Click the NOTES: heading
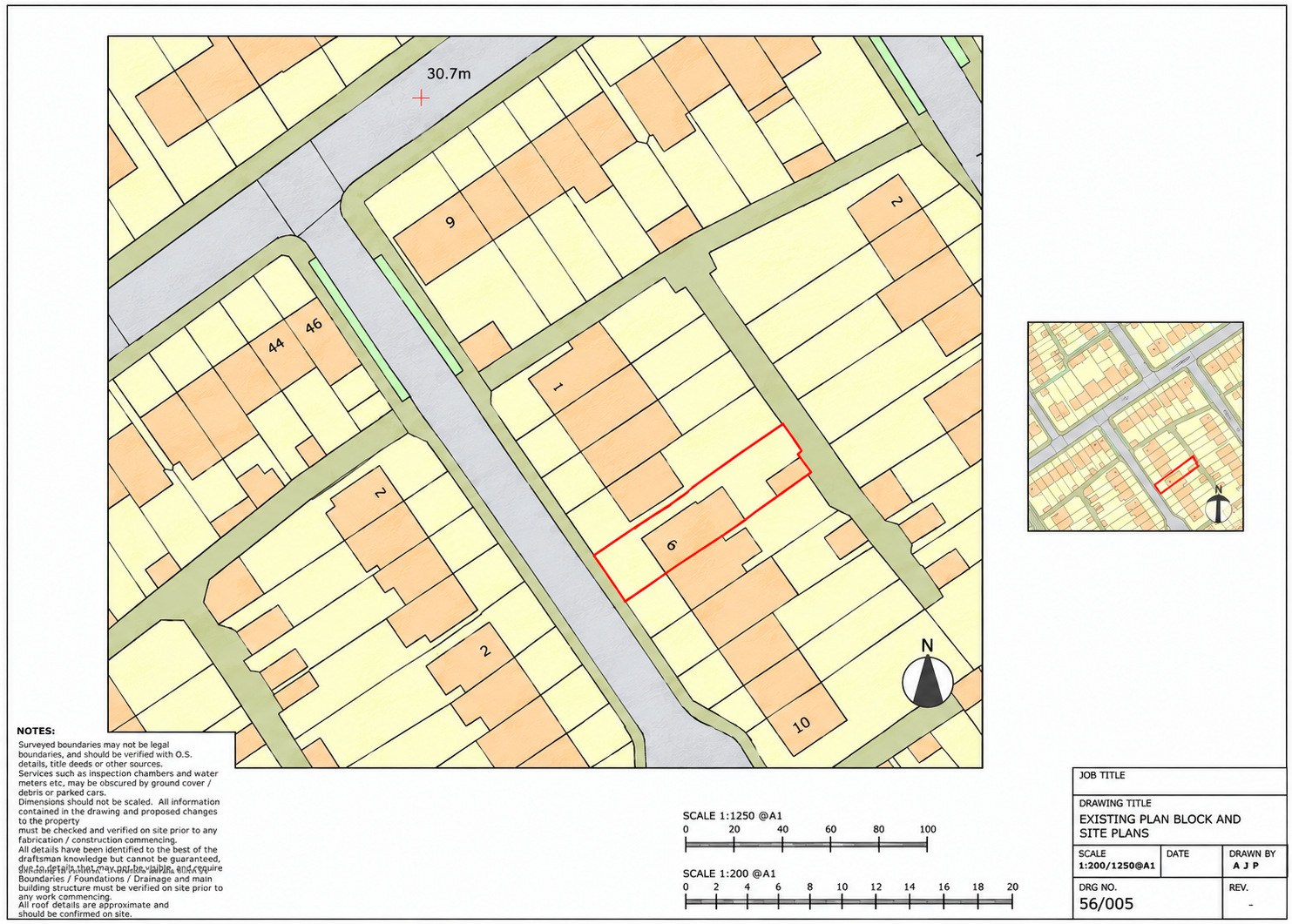Image resolution: width=1292 pixels, height=924 pixels. point(36,731)
